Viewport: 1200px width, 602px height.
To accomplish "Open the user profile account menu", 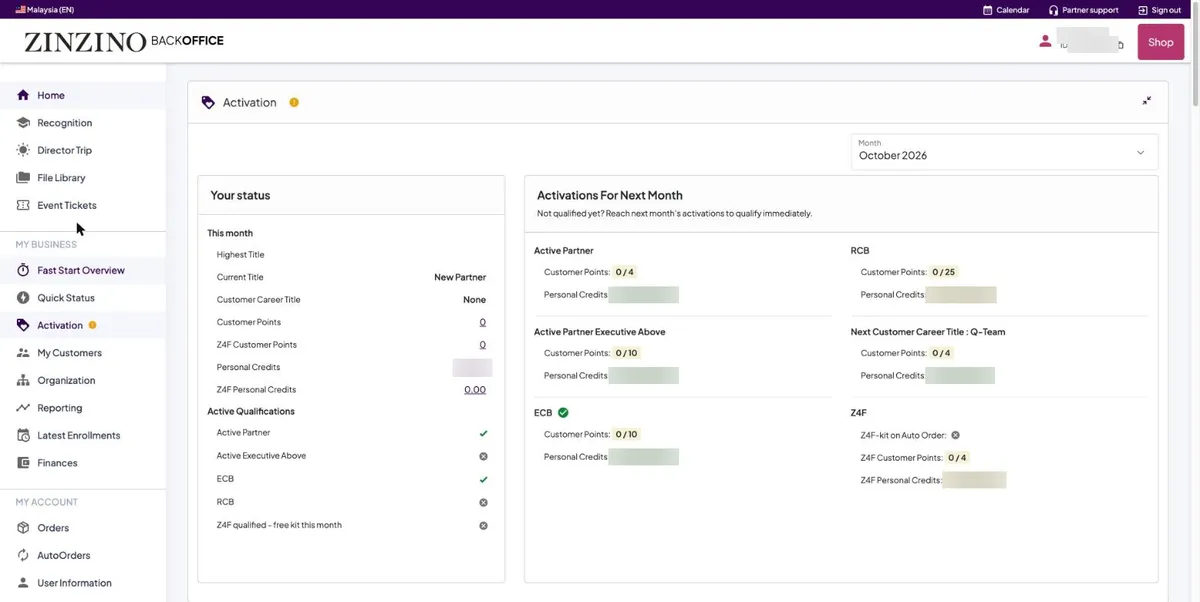I will 1082,42.
